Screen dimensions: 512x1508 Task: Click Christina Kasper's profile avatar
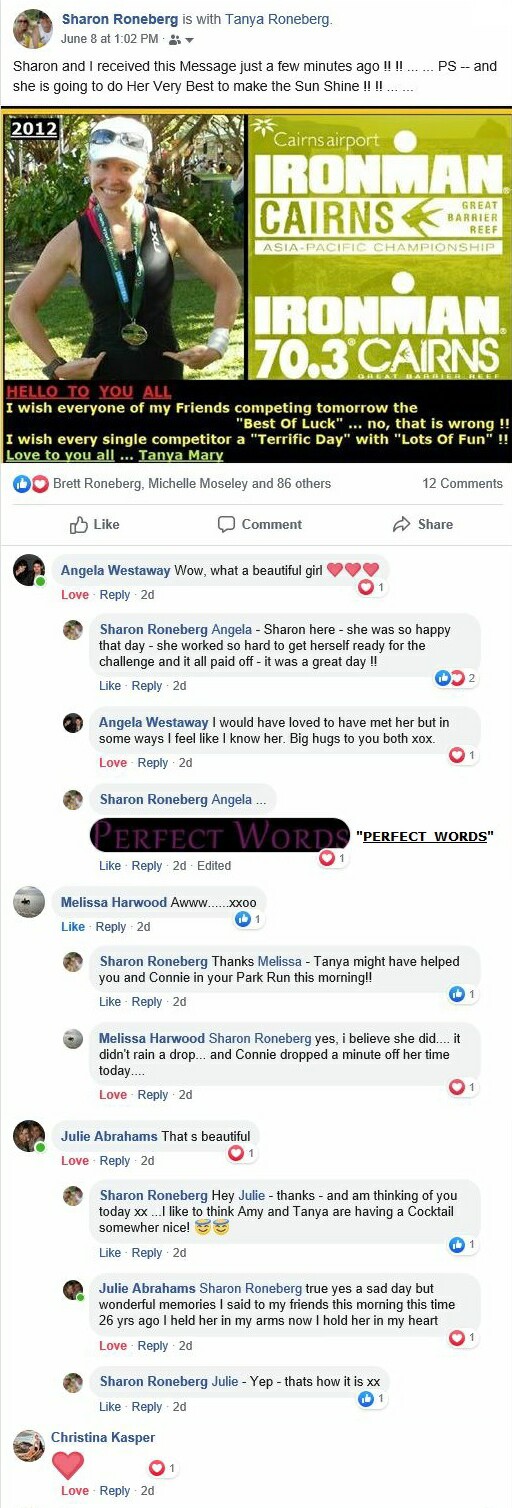pyautogui.click(x=29, y=1446)
